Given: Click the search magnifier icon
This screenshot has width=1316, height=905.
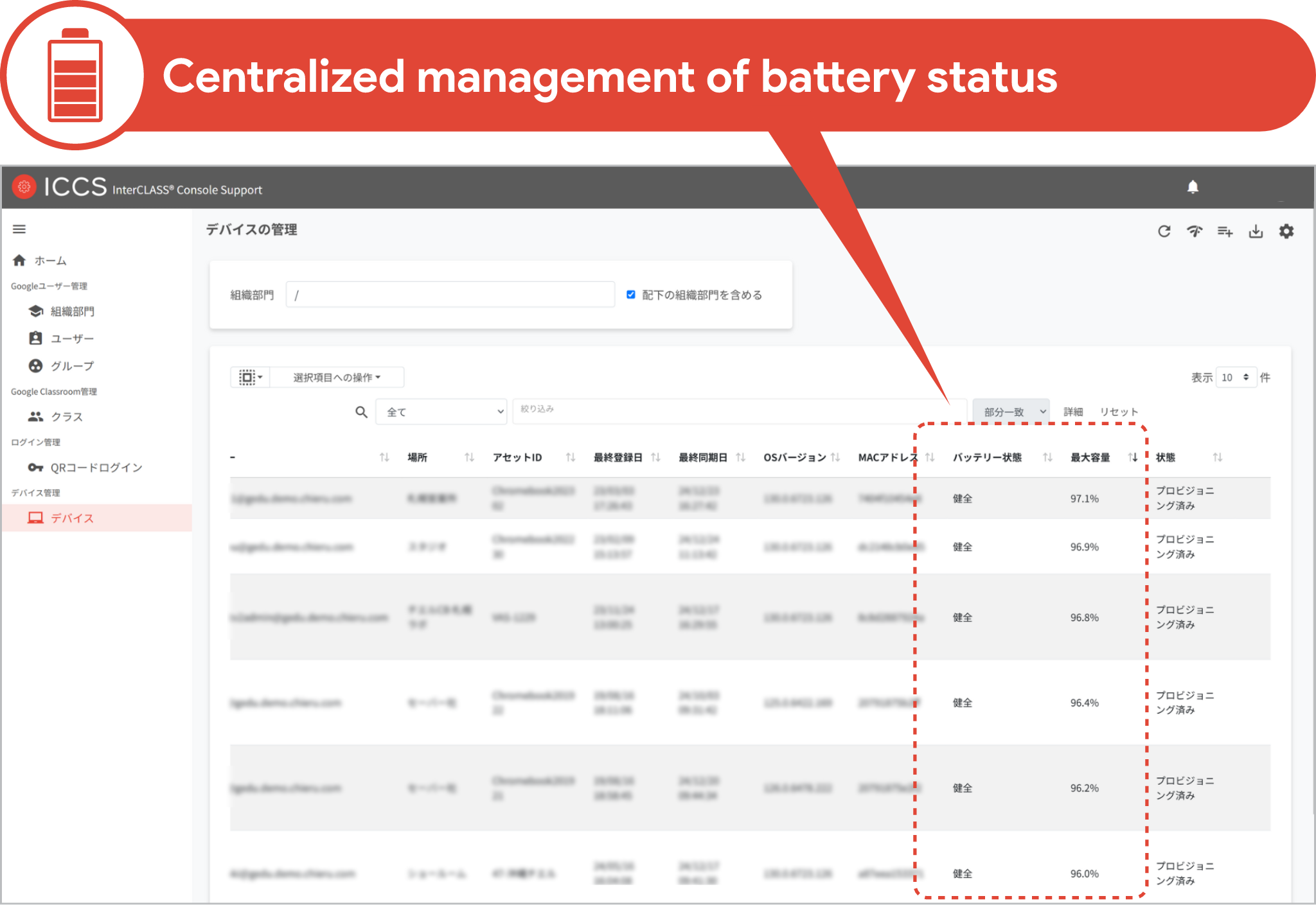Looking at the screenshot, I should (x=361, y=412).
